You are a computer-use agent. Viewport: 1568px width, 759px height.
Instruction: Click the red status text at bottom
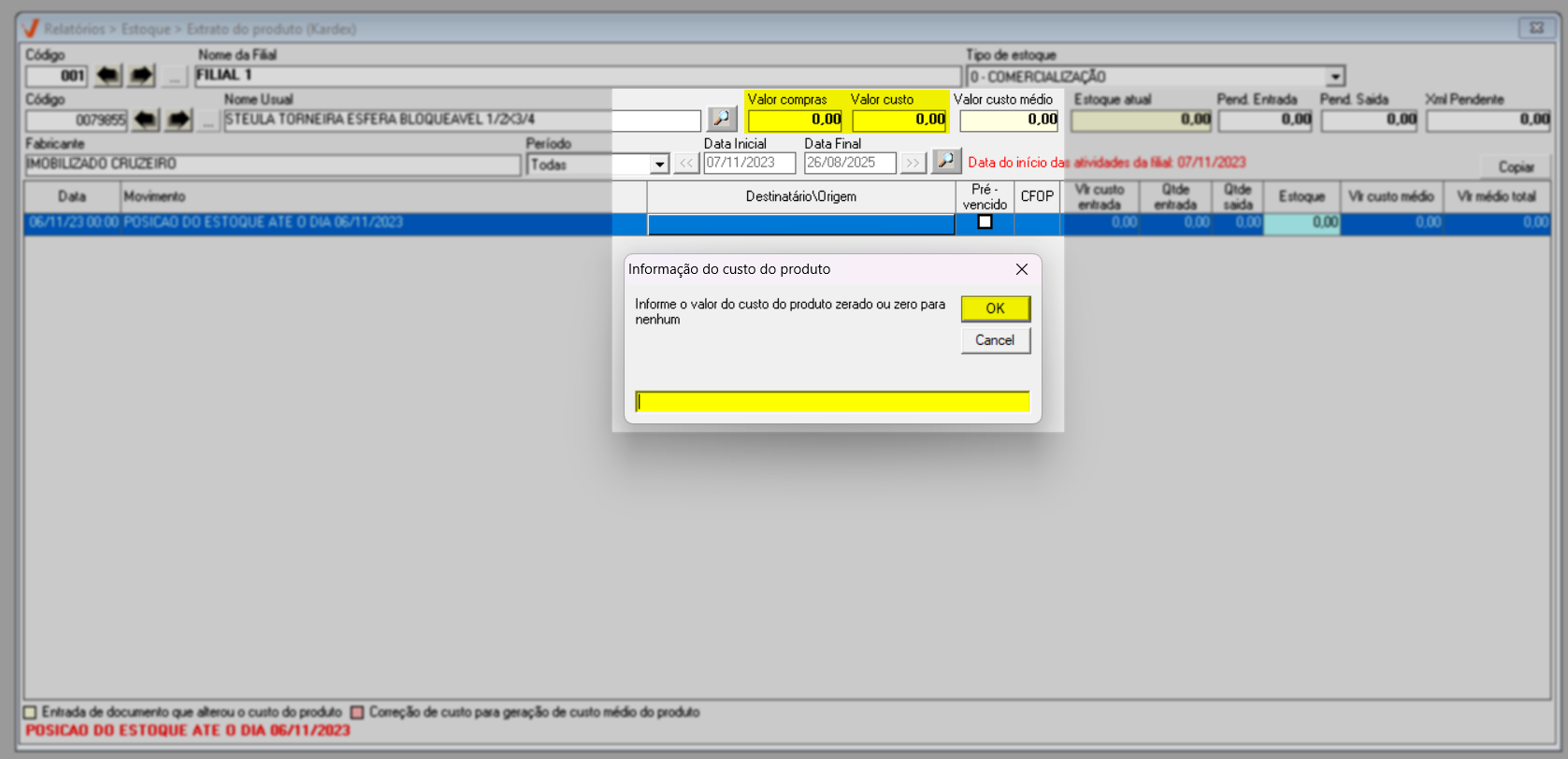tap(188, 730)
